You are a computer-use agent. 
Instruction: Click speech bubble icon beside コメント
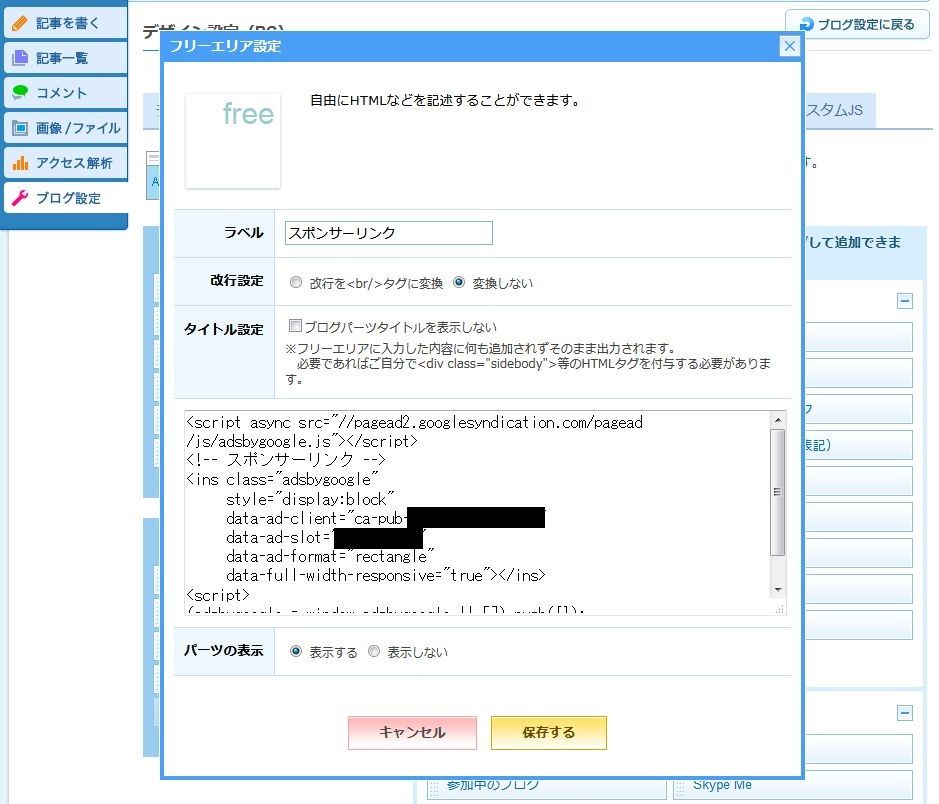20,92
